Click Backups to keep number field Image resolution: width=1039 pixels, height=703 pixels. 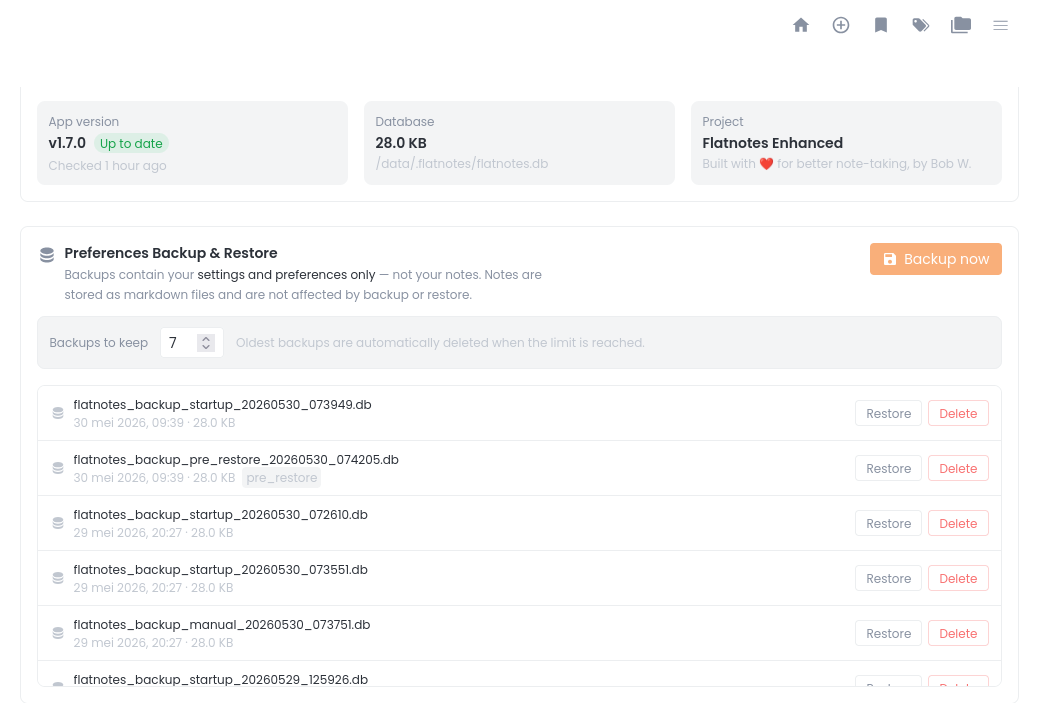pyautogui.click(x=191, y=343)
